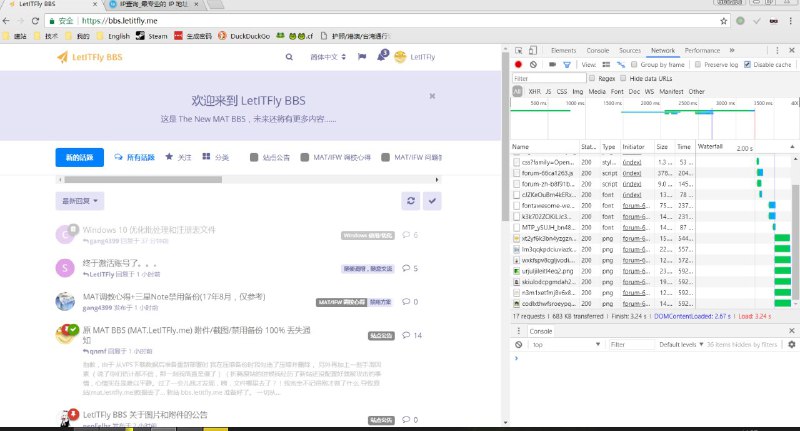Image resolution: width=800 pixels, height=431 pixels.
Task: Click the LetITFly BBS paper plane logo
Action: point(62,57)
